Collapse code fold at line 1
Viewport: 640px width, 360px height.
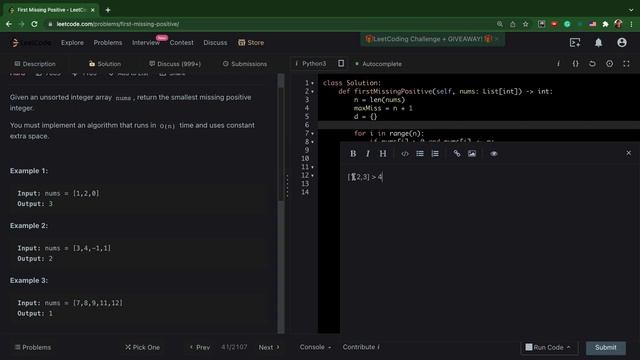313,83
